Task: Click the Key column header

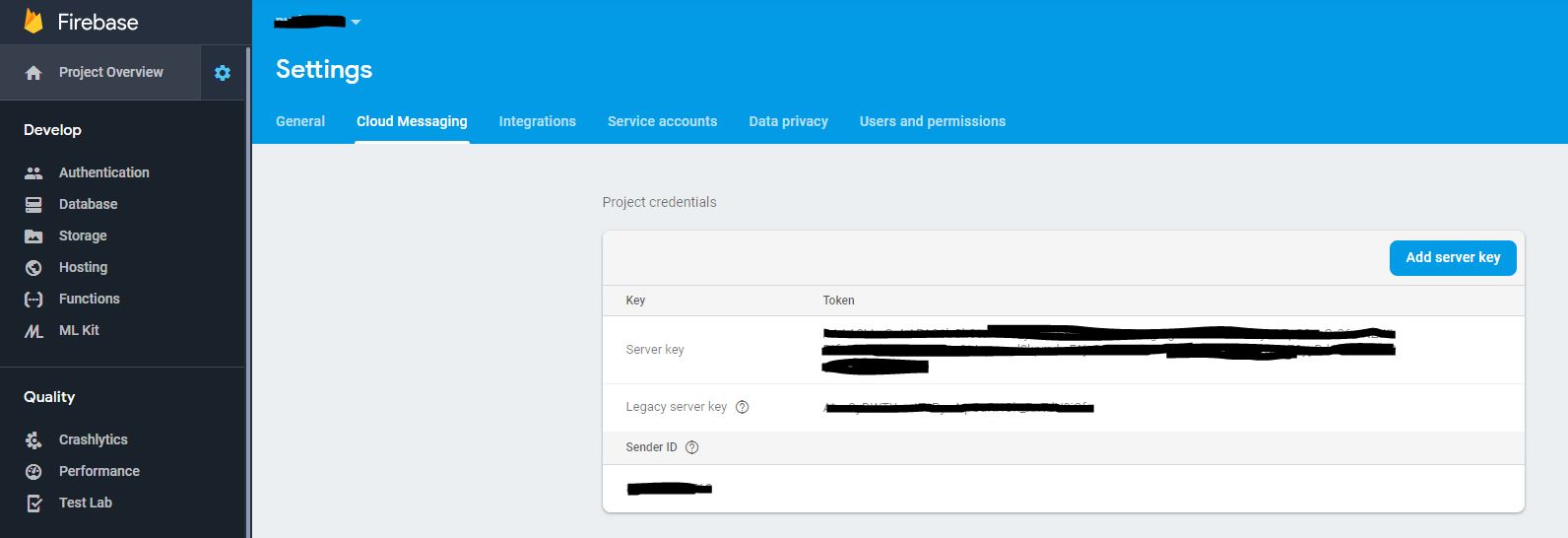Action: [x=636, y=301]
